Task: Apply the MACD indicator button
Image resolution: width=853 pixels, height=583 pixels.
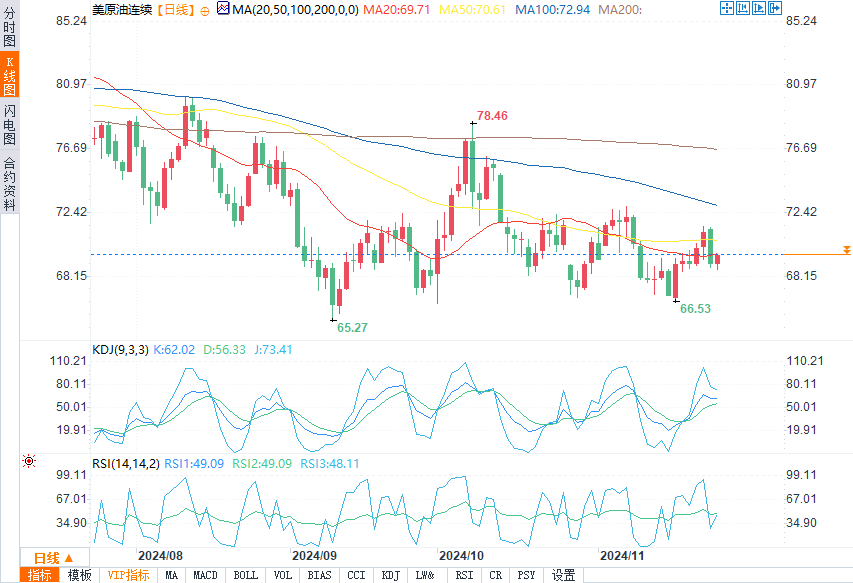Action: point(205,575)
